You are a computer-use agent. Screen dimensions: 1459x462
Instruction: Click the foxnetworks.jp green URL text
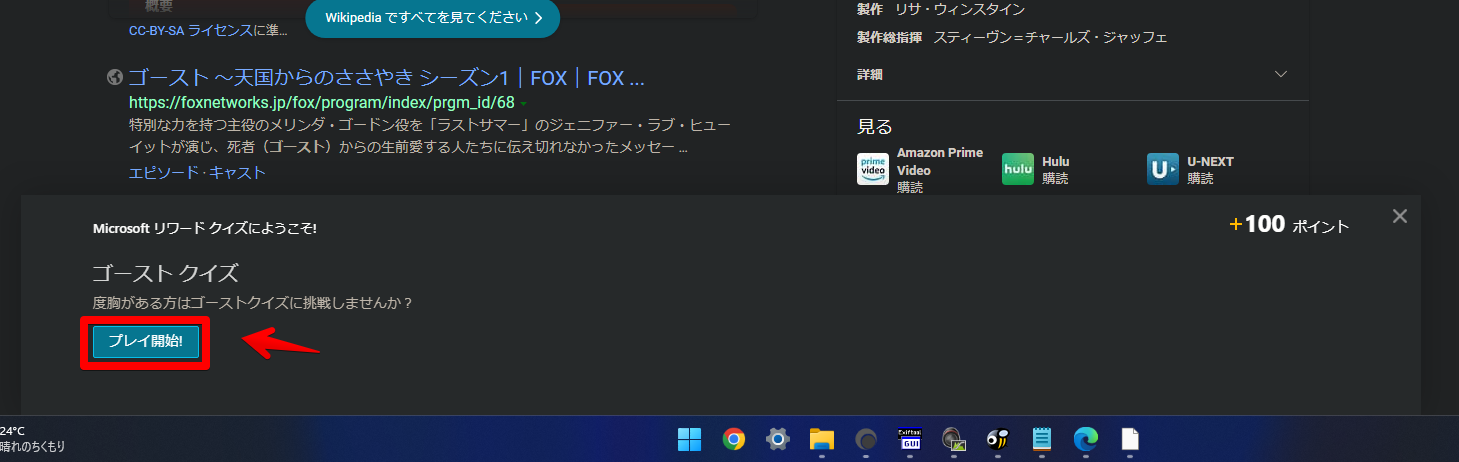(x=321, y=103)
